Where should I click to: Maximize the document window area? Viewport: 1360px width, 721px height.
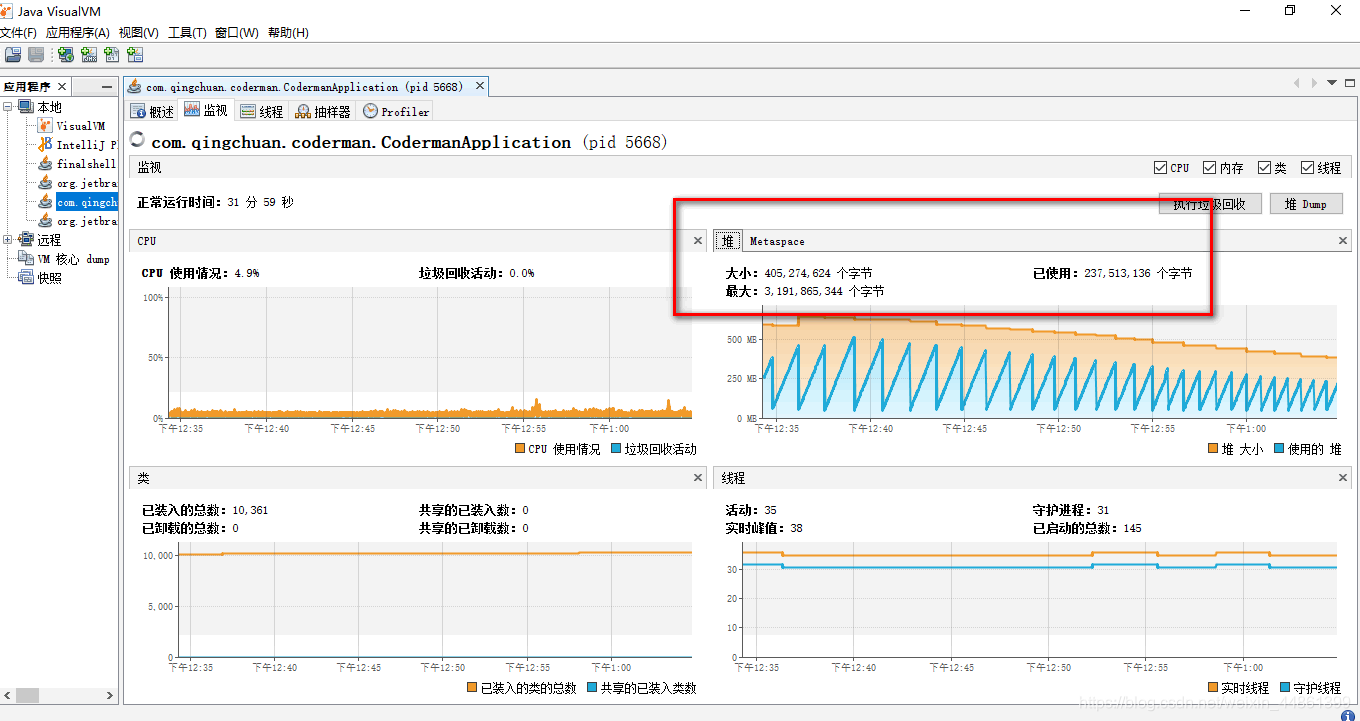tap(1349, 83)
